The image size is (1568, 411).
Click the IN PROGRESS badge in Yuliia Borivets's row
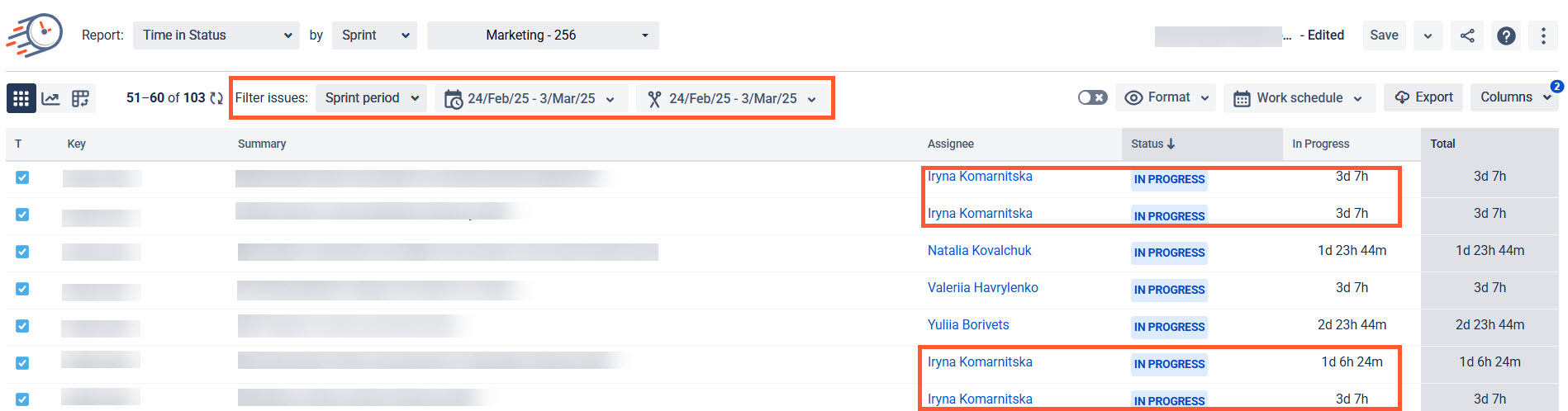click(1169, 327)
